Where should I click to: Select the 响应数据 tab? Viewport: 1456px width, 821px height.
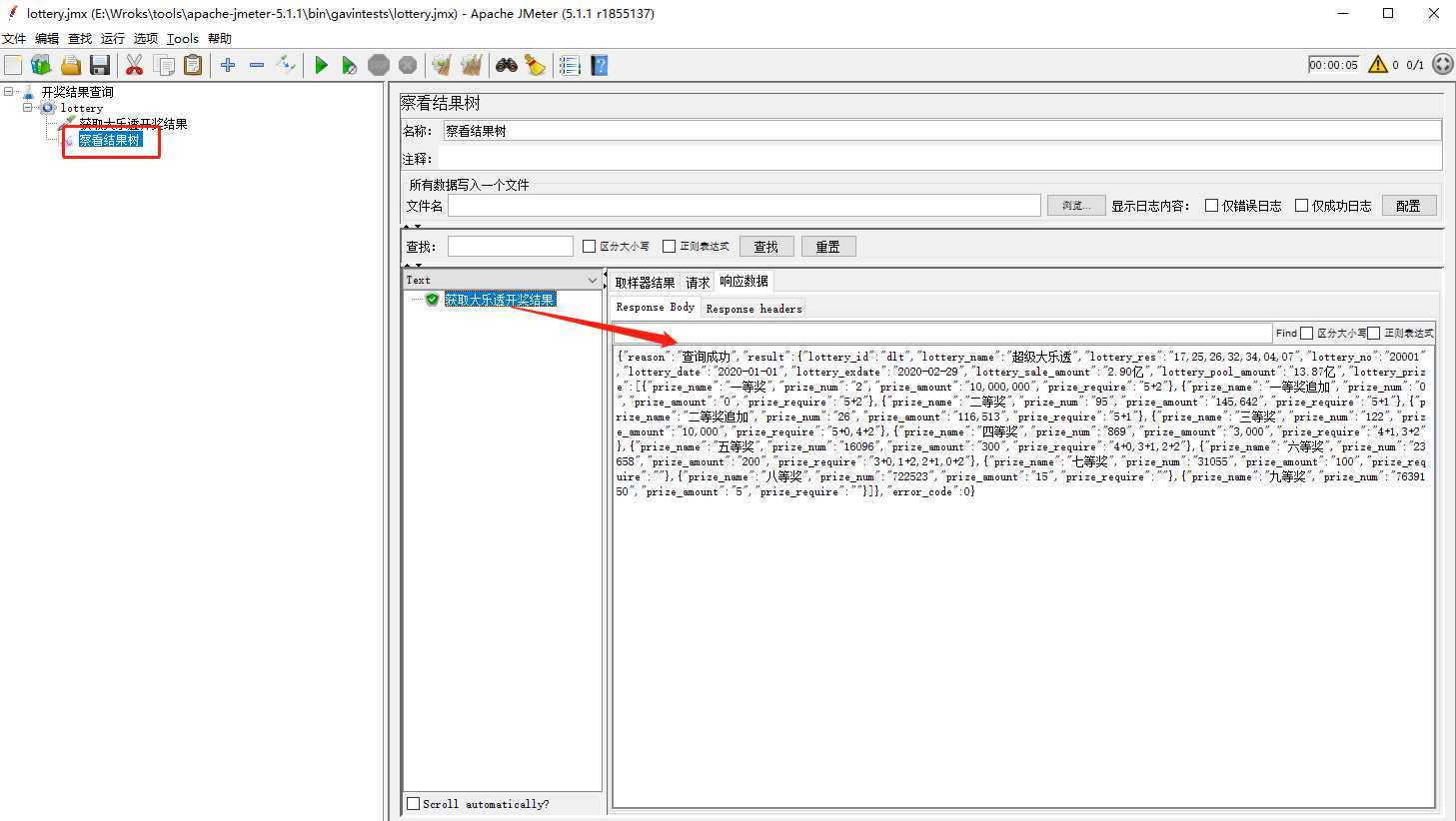[743, 282]
